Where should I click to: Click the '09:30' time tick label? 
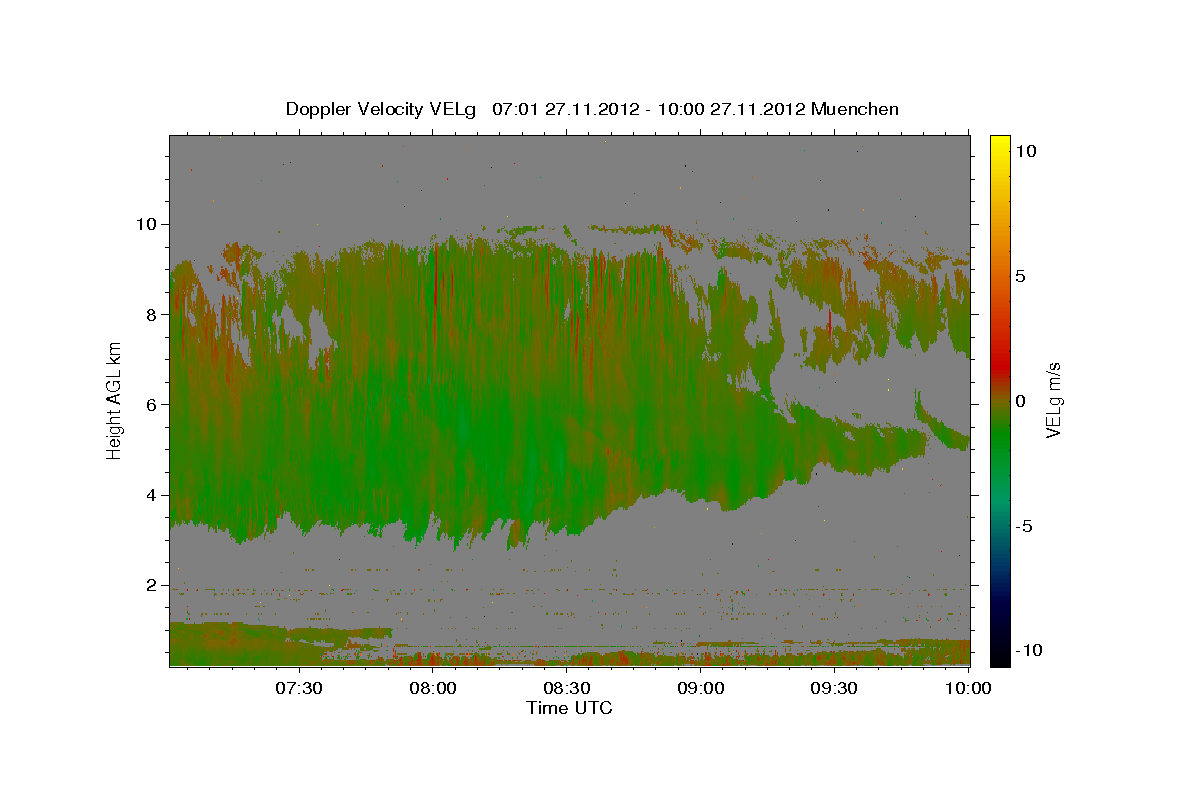click(834, 688)
